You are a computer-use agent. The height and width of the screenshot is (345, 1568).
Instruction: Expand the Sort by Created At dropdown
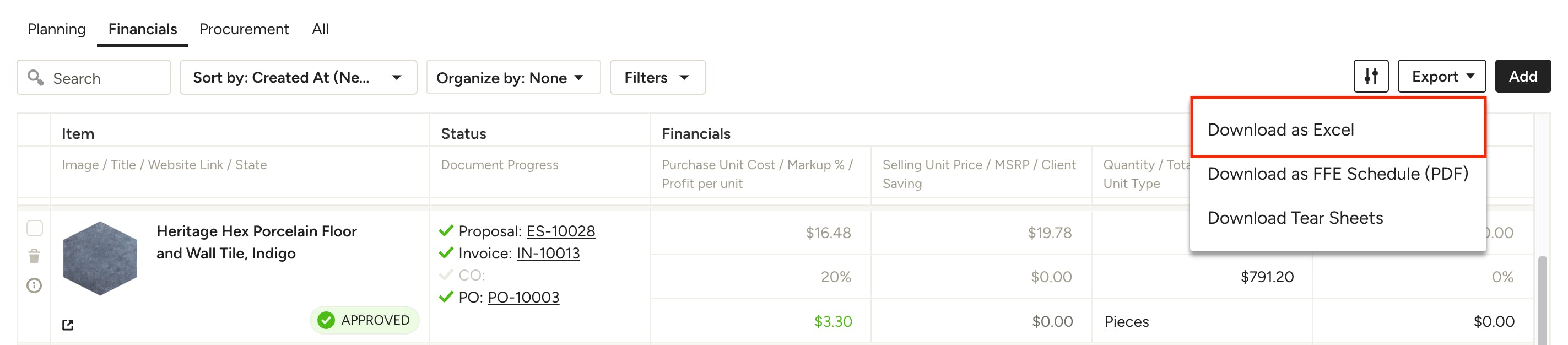298,77
